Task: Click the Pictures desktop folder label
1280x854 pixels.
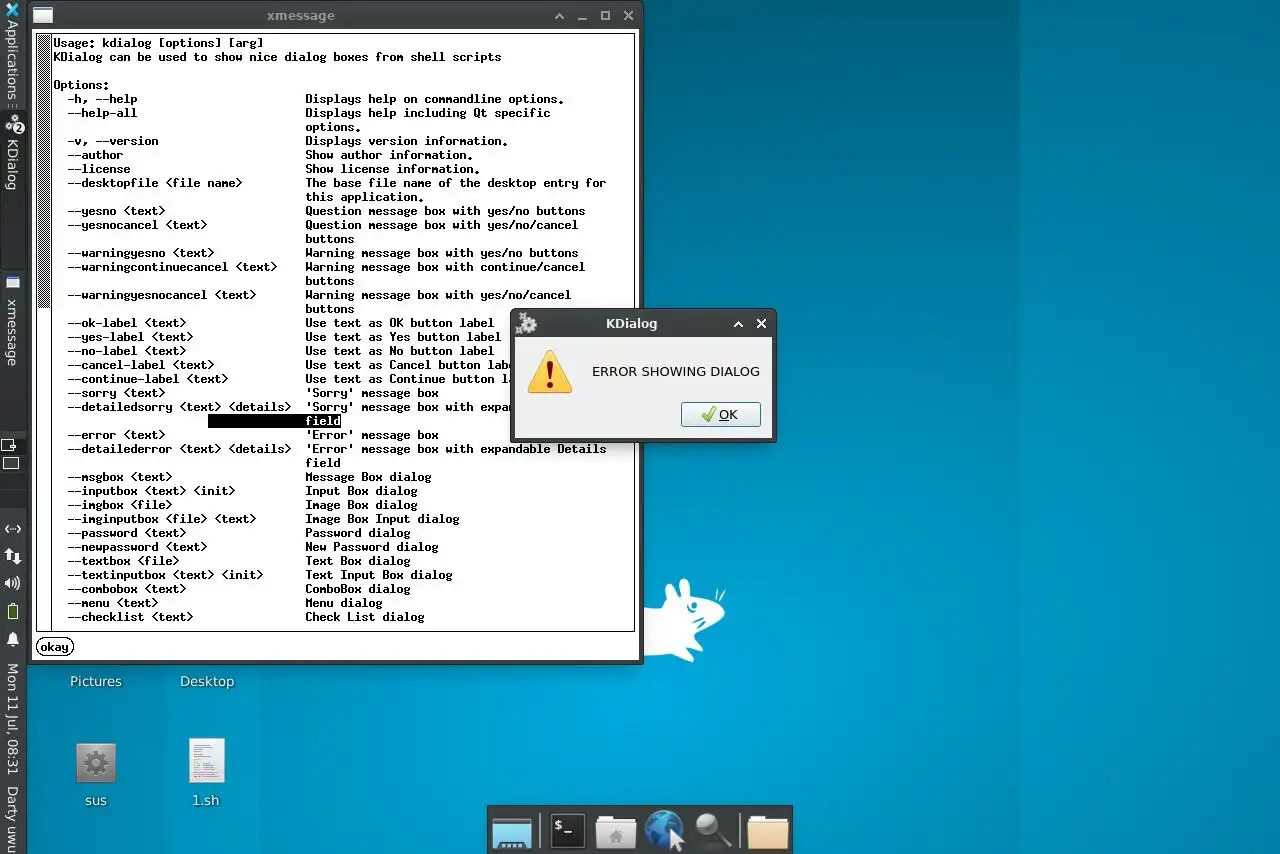Action: coord(96,682)
